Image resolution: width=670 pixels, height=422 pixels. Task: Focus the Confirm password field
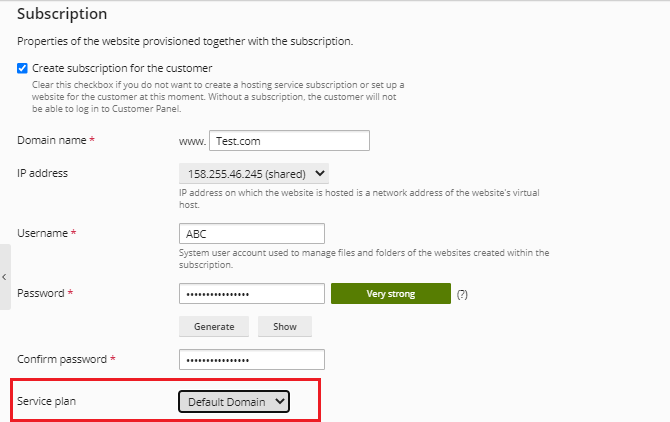[x=252, y=359]
